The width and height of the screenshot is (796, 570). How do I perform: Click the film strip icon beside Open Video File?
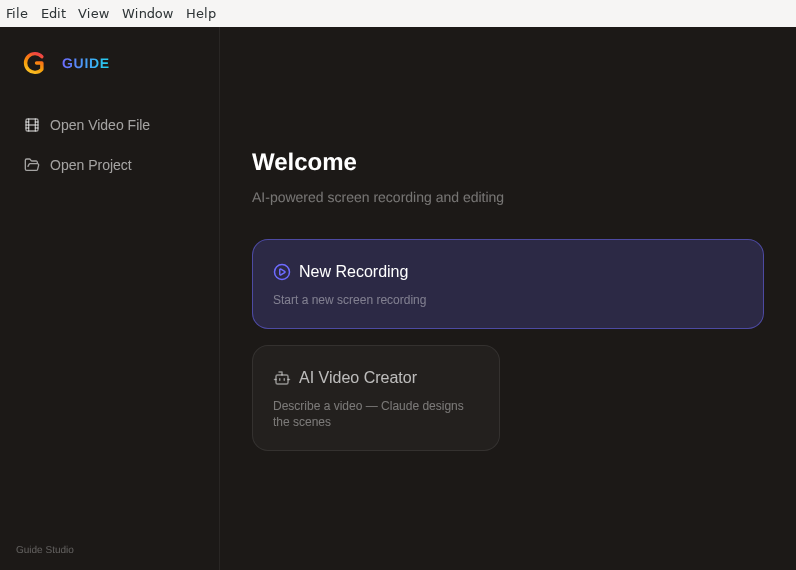point(32,125)
